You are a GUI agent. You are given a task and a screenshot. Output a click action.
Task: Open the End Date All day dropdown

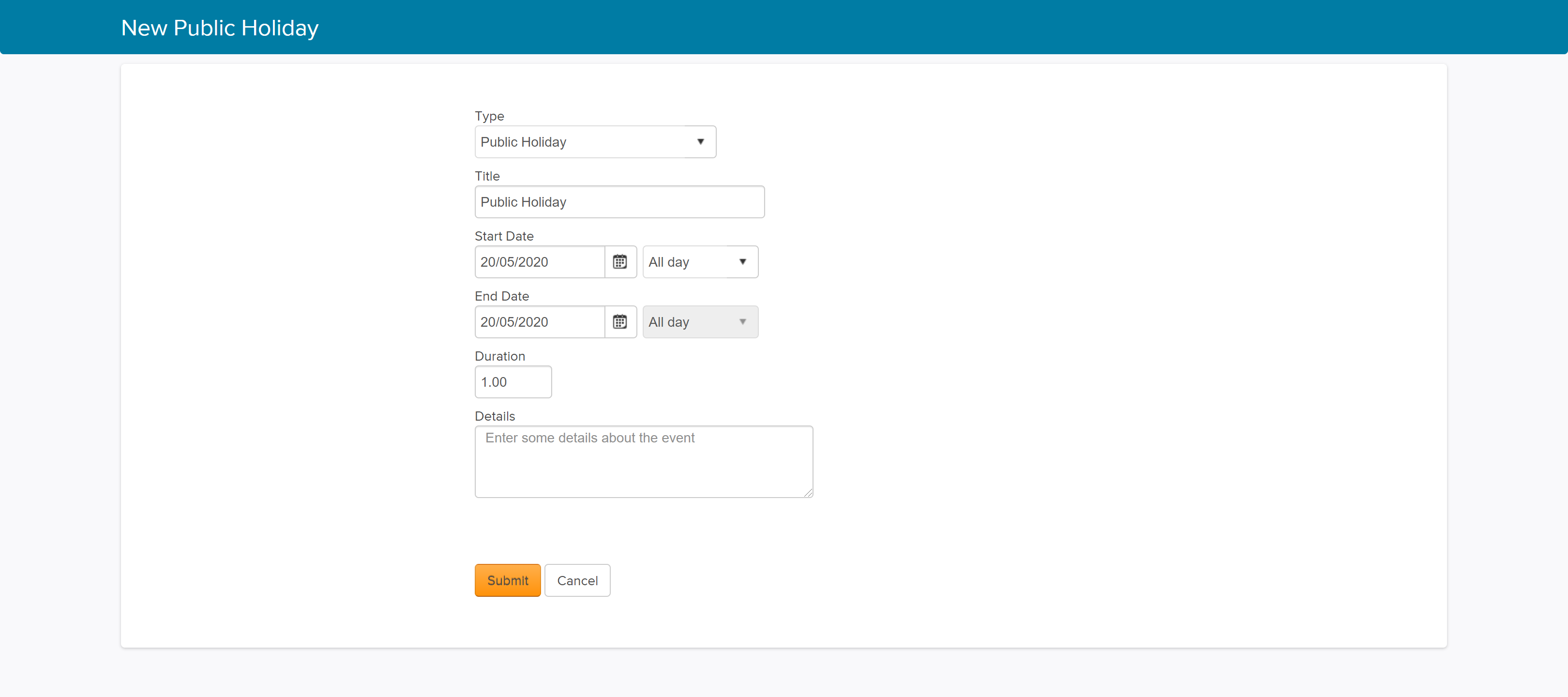coord(700,322)
